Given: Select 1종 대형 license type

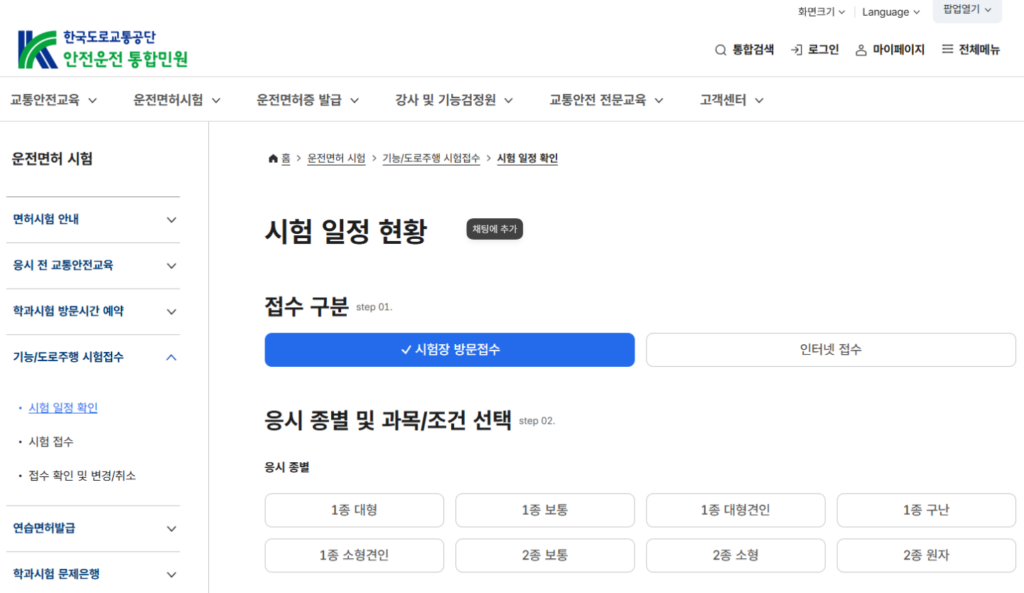Looking at the screenshot, I should 354,510.
